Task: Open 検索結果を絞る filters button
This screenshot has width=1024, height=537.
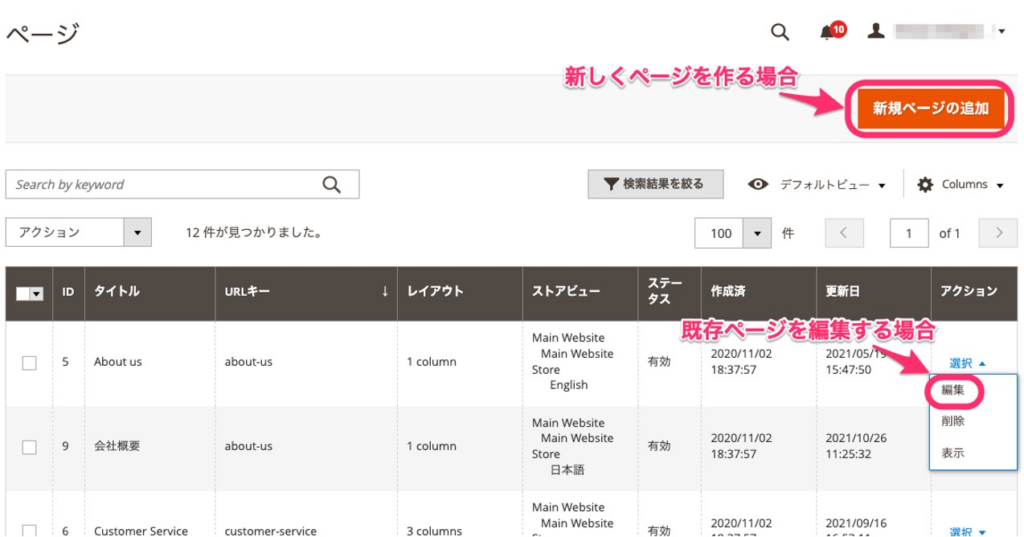Action: pyautogui.click(x=655, y=184)
